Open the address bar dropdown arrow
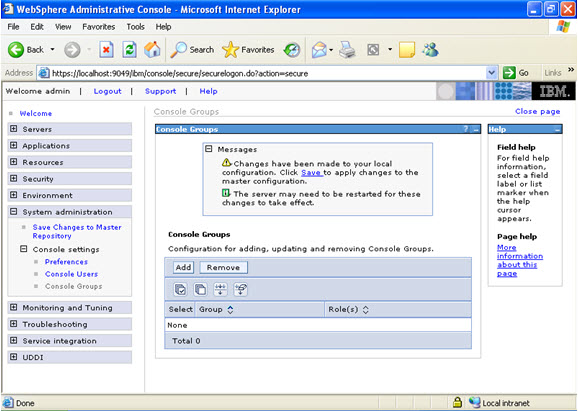Screen dimensions: 578x411 pyautogui.click(x=491, y=73)
